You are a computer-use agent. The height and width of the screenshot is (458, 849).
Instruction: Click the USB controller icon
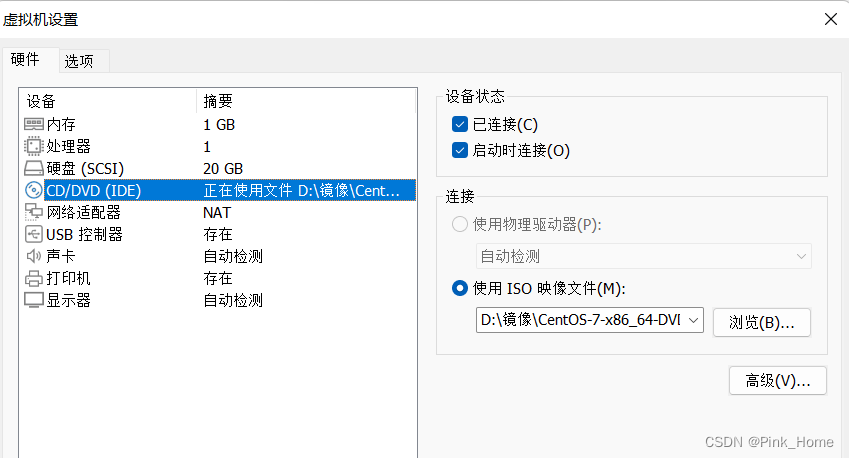tap(34, 234)
